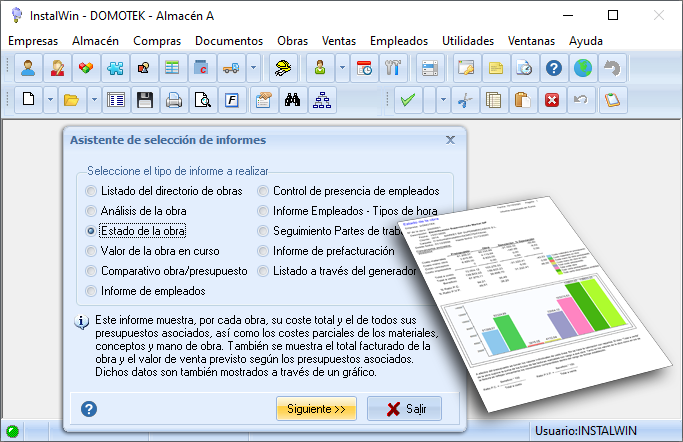
Task: Open the Documentos menu
Action: click(229, 41)
